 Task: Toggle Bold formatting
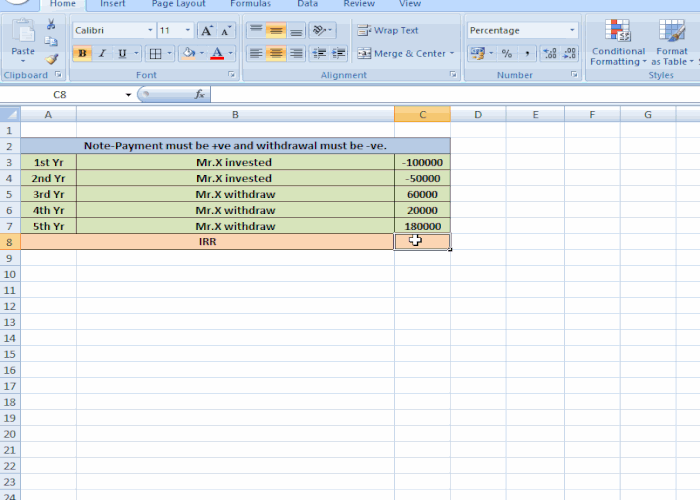82,54
